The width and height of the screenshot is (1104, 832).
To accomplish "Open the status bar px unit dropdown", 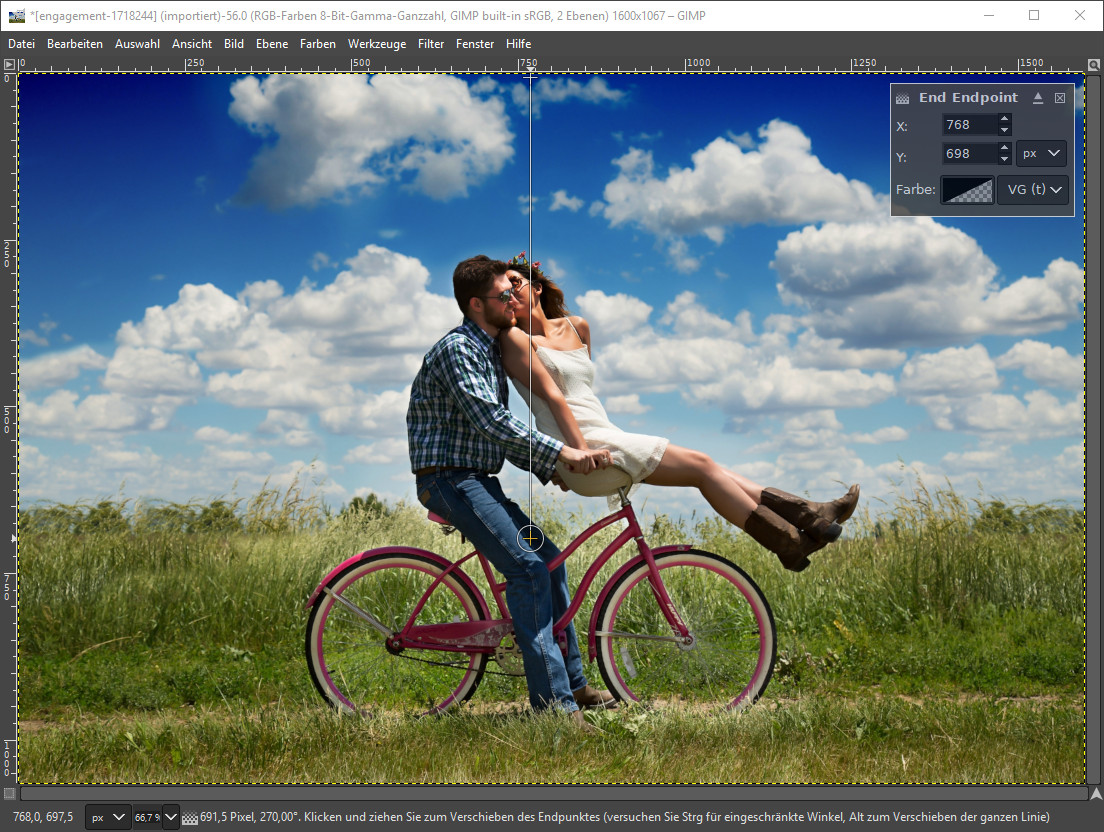I will tap(108, 817).
